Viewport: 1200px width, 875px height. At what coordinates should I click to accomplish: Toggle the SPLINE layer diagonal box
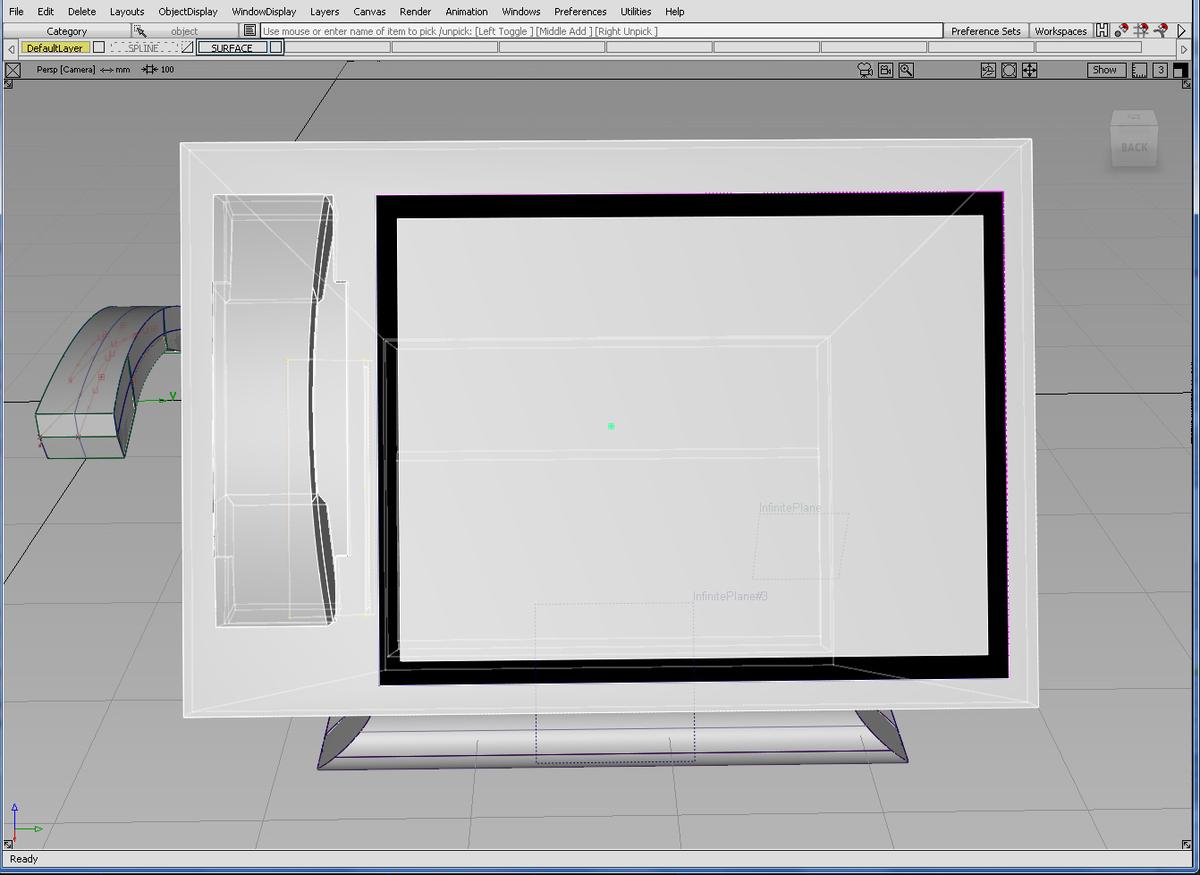click(187, 47)
